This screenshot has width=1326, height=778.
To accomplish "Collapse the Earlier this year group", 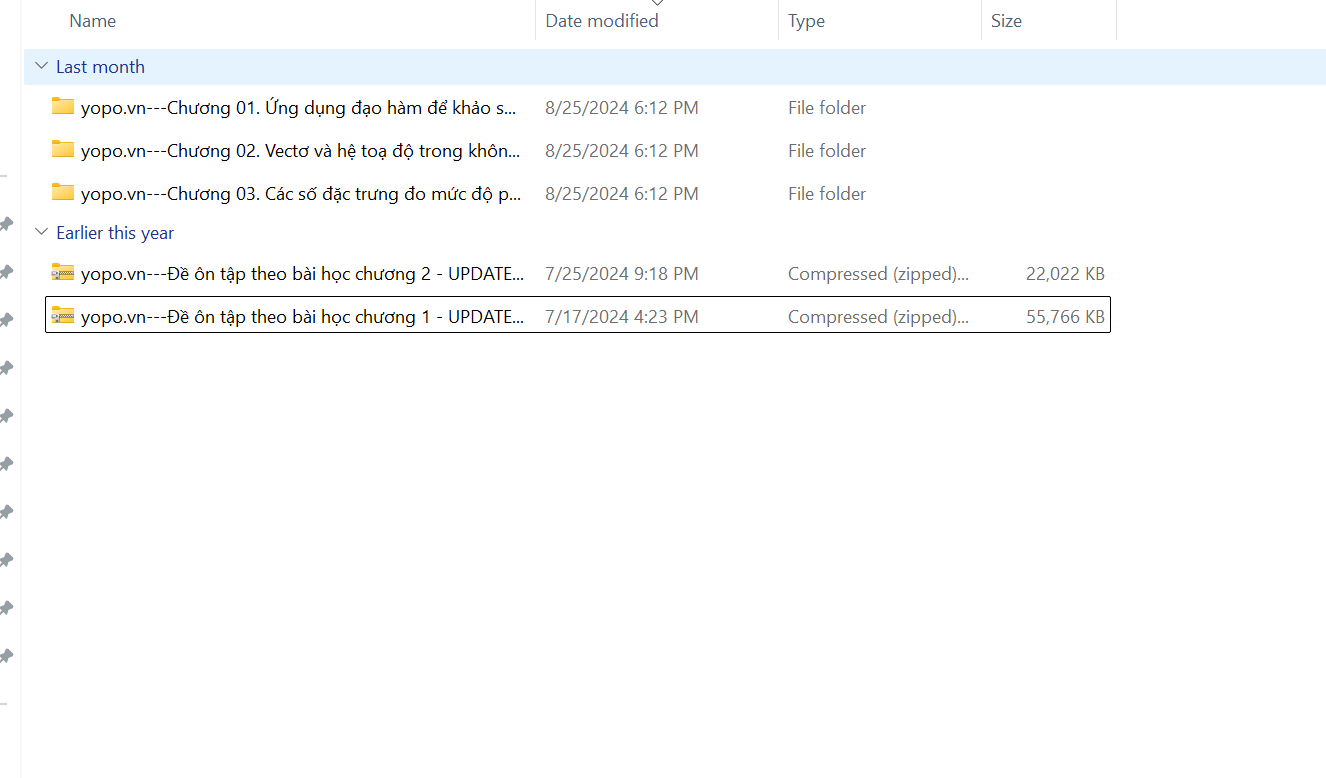I will click(41, 232).
